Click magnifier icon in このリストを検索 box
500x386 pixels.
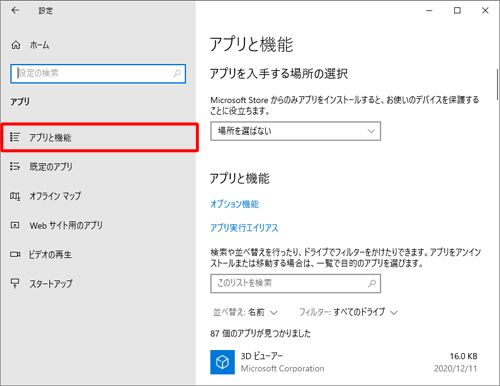[x=372, y=283]
